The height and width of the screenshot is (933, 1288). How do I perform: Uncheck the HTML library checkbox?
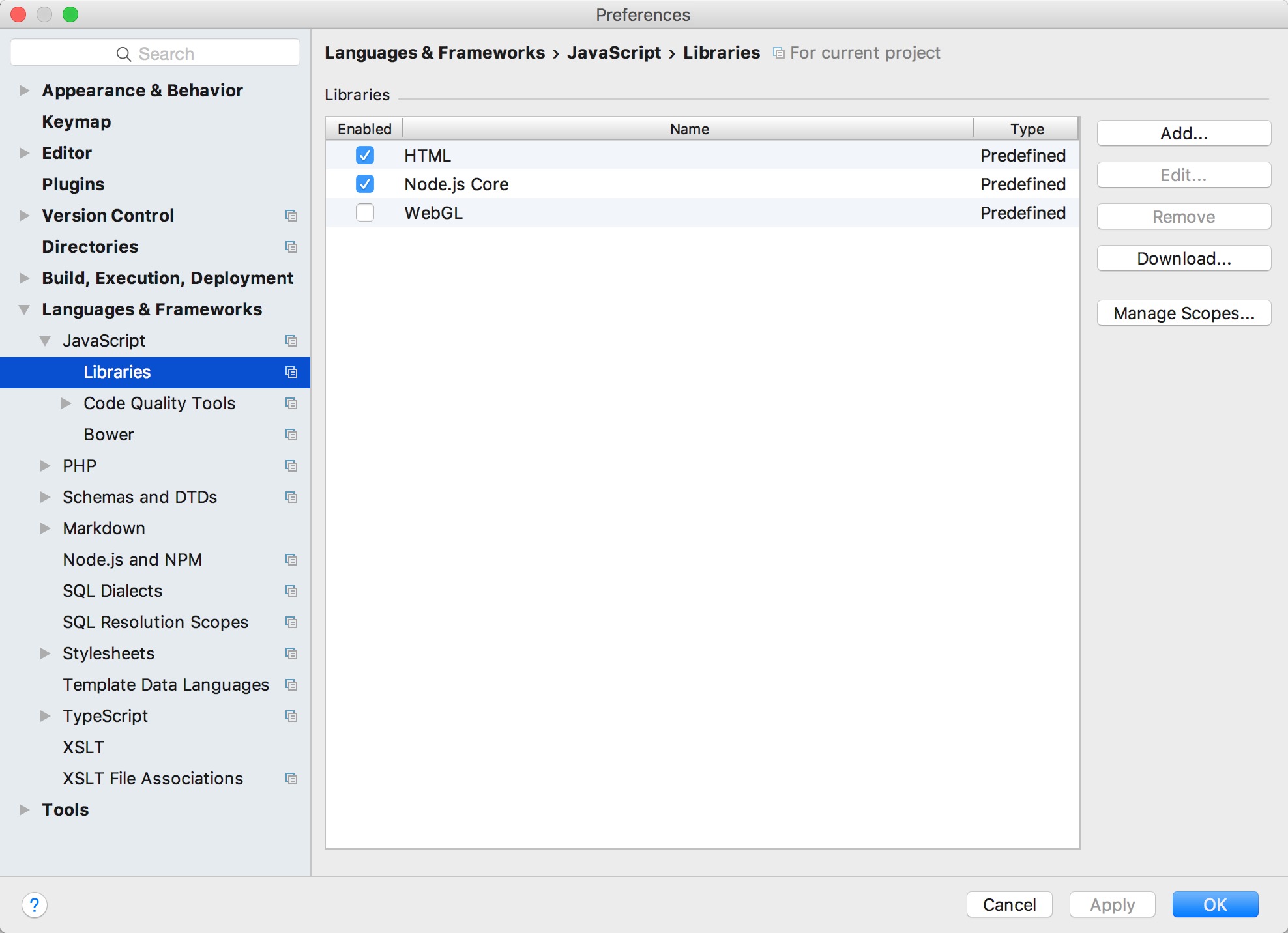click(365, 155)
